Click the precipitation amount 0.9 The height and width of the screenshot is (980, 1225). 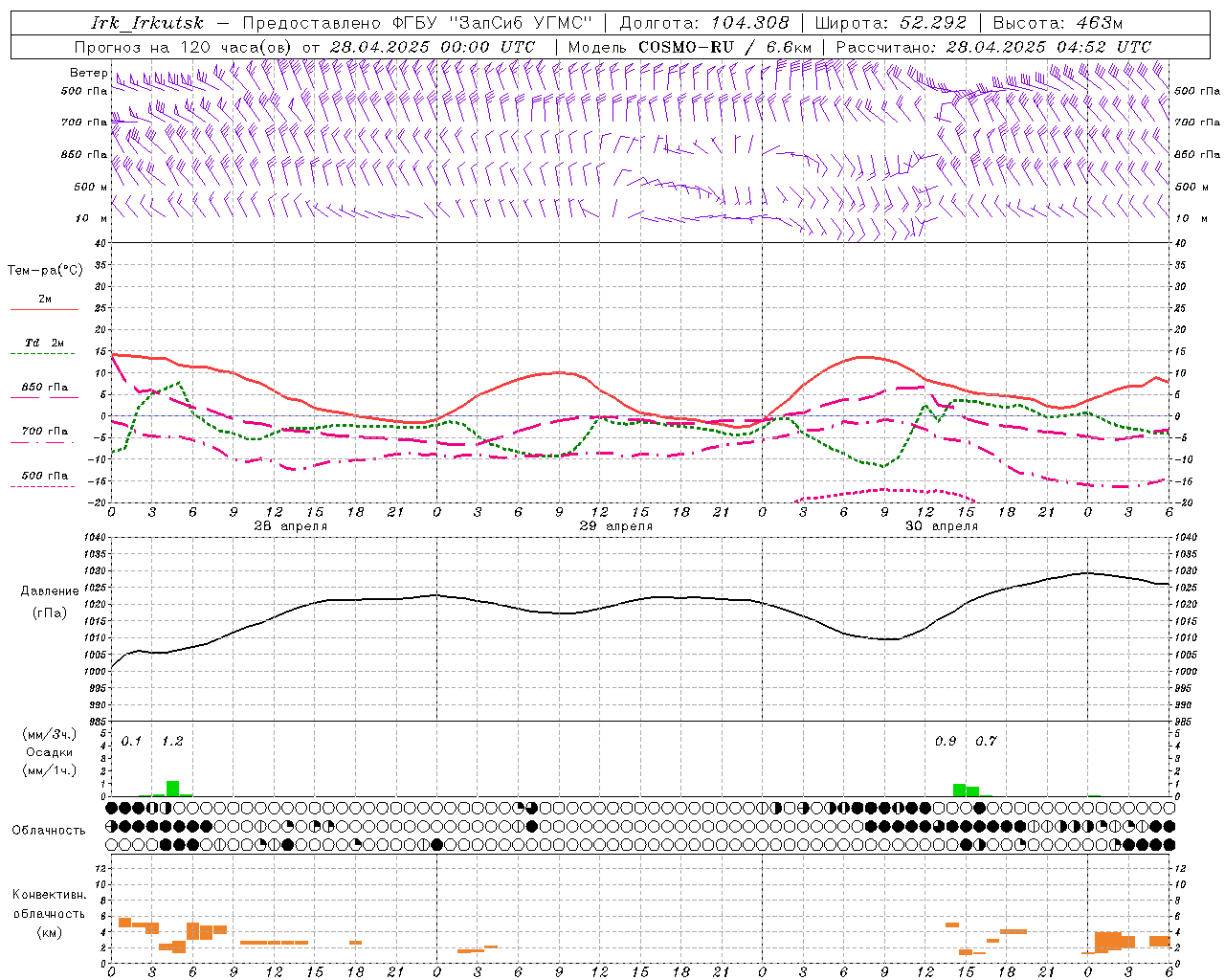pos(946,742)
